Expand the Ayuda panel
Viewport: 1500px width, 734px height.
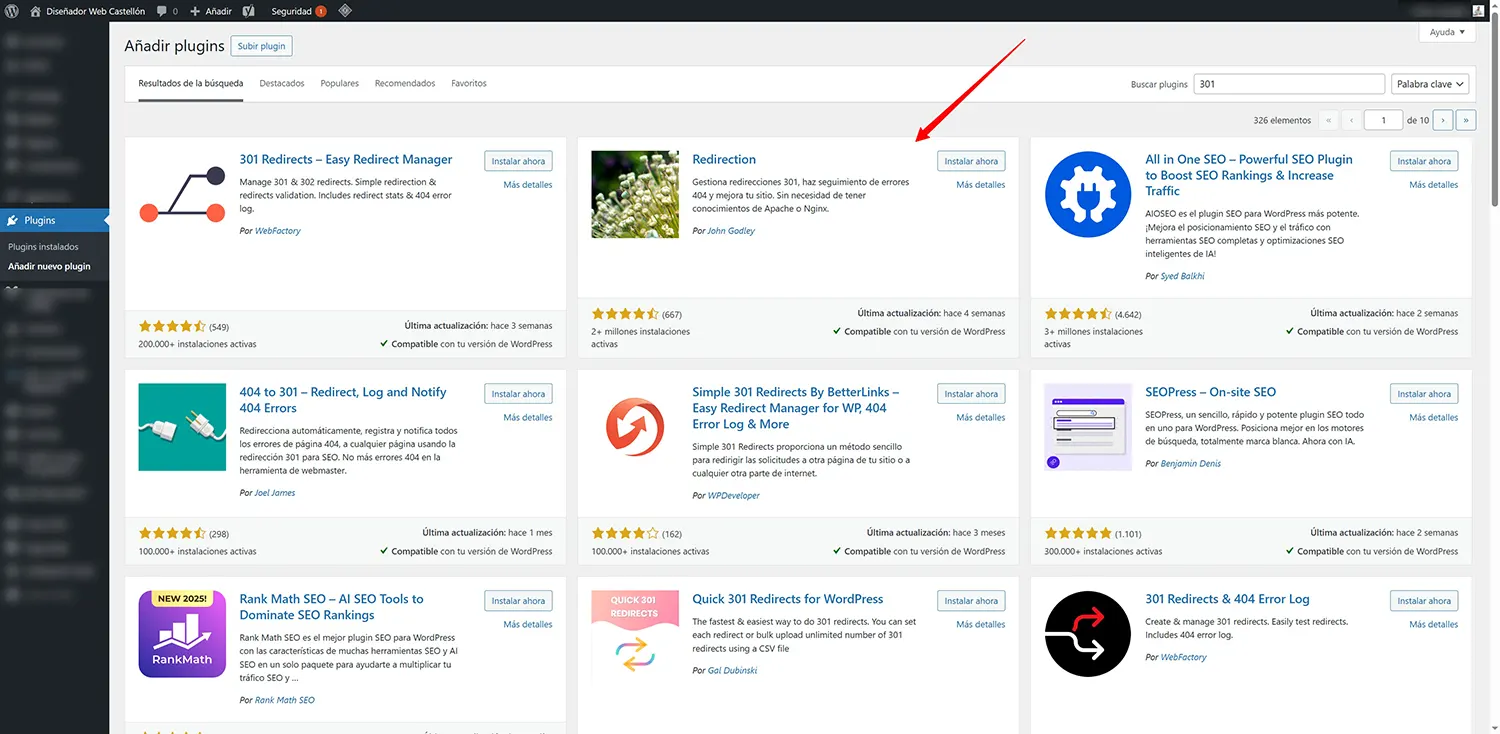[1446, 31]
